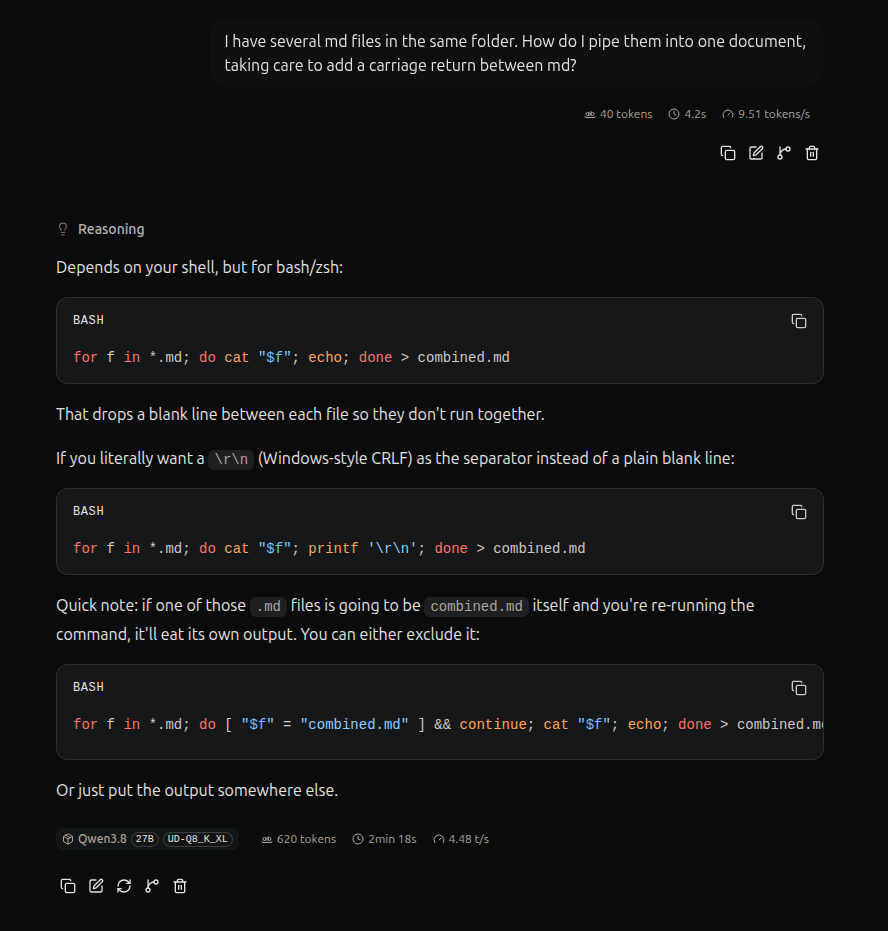The image size is (888, 931).
Task: Regenerate the assistant response
Action: pos(123,886)
